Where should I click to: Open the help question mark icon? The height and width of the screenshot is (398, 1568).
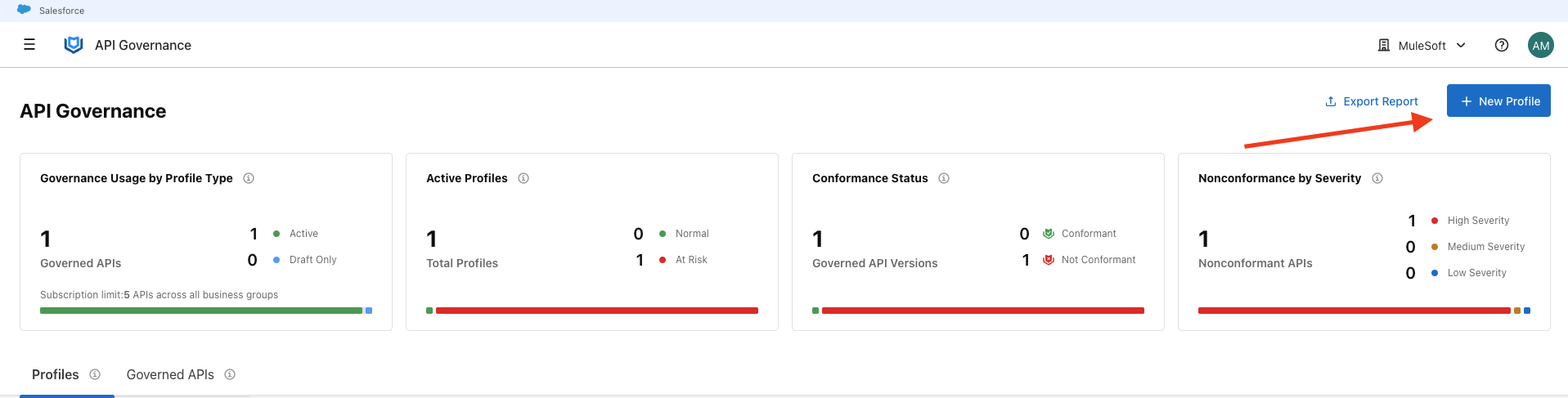click(x=1501, y=45)
